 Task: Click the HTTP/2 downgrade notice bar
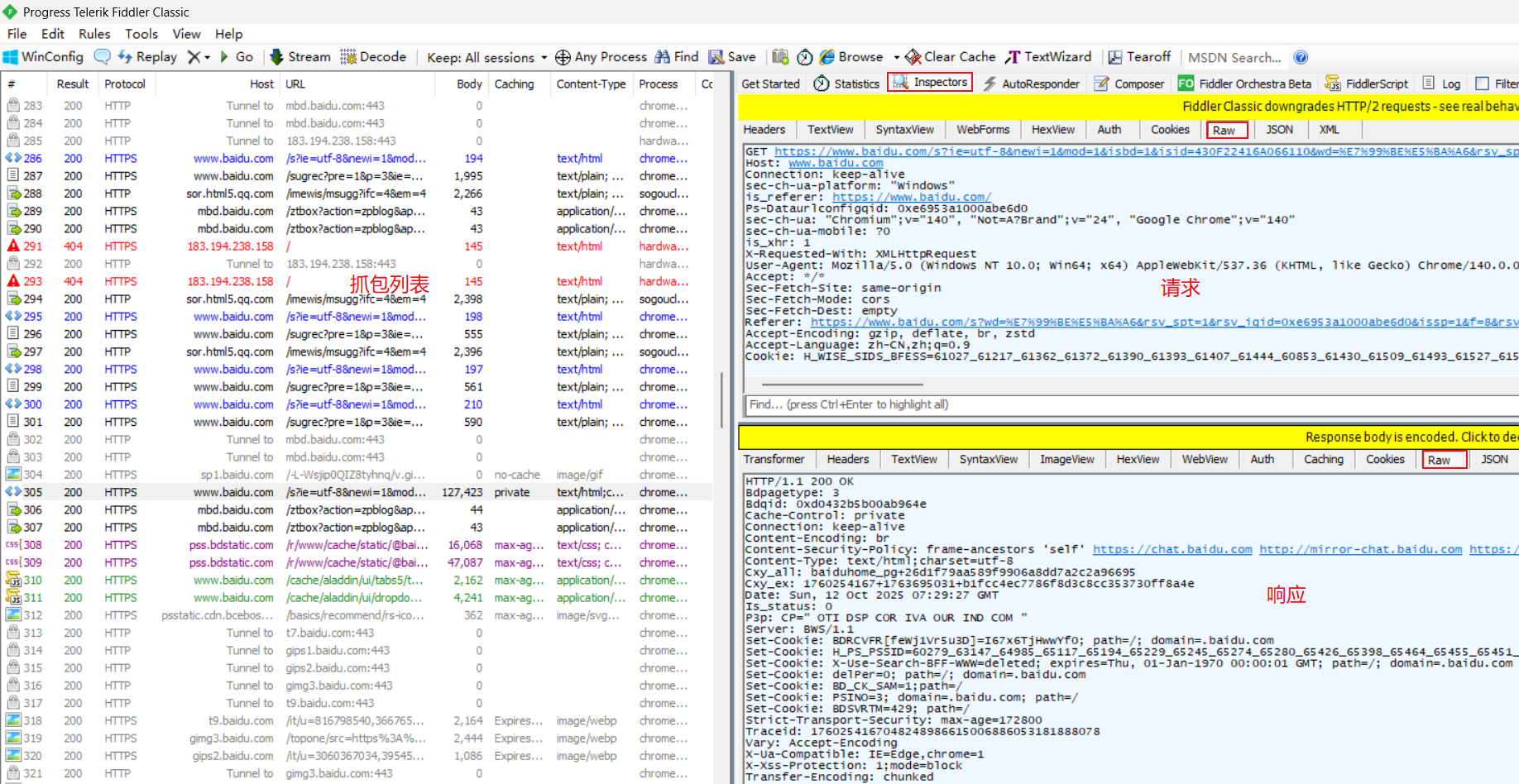pos(1128,106)
